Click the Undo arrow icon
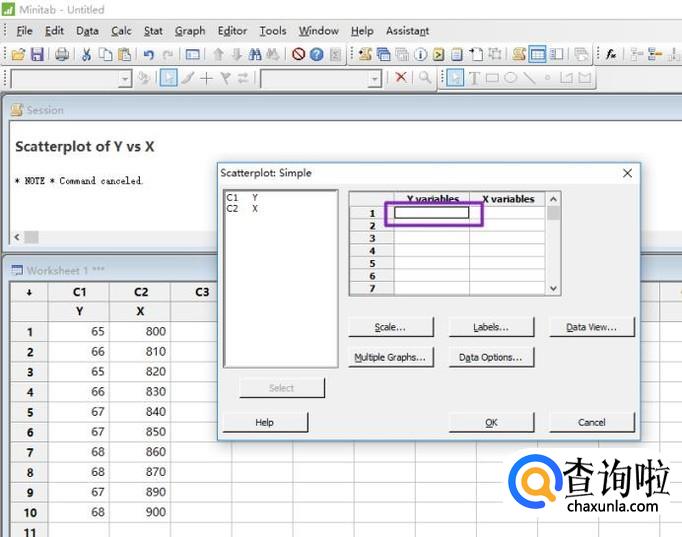This screenshot has width=682, height=537. click(x=149, y=54)
